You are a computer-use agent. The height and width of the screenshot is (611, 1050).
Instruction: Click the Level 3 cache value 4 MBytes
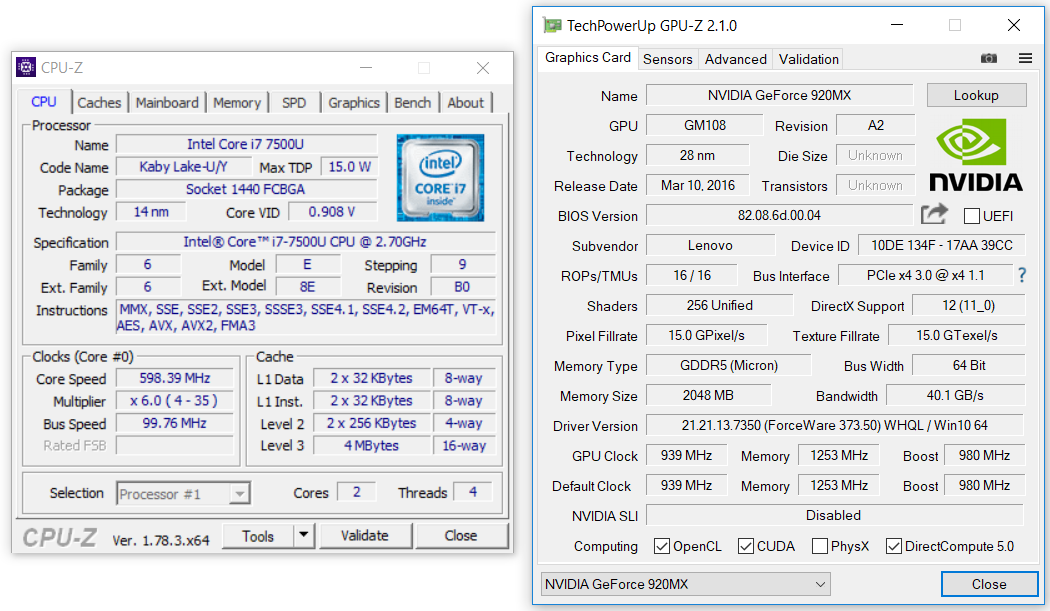coord(372,446)
